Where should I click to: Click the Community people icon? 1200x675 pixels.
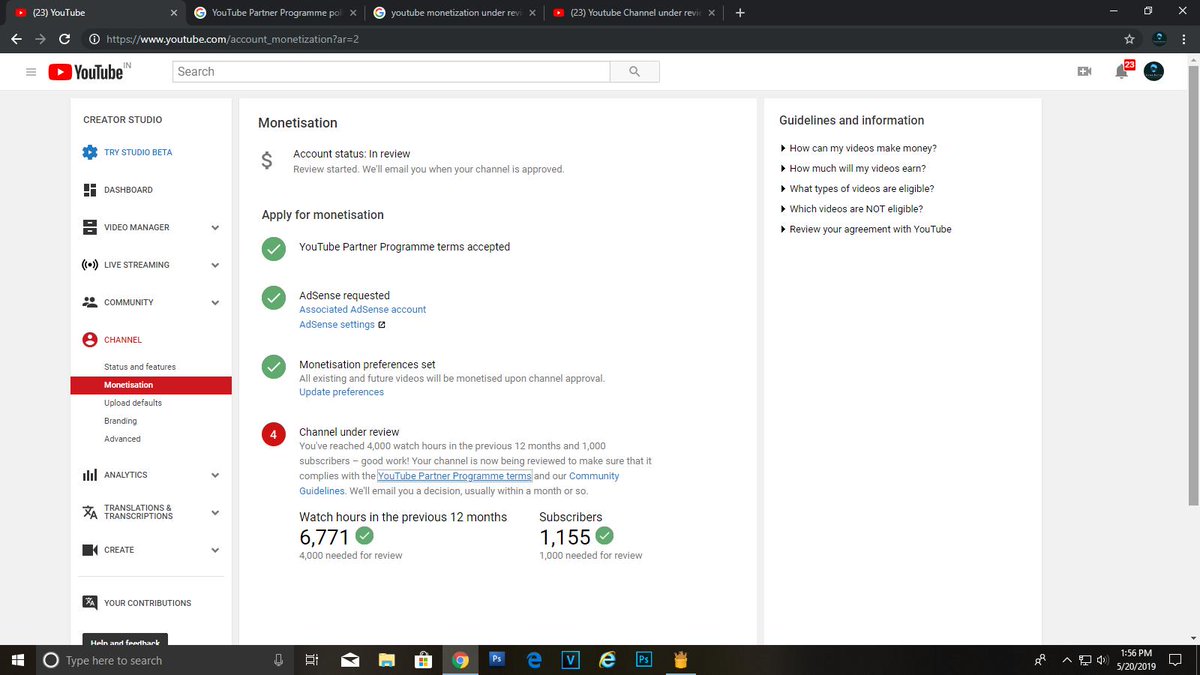click(x=90, y=302)
